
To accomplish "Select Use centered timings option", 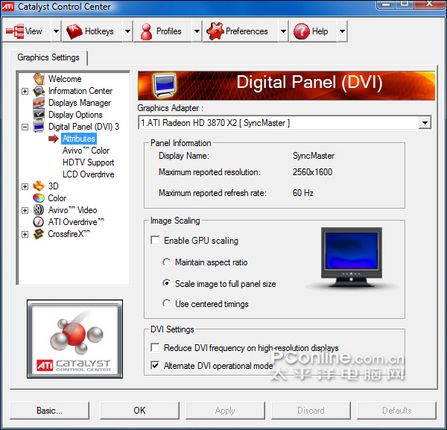I will [166, 303].
